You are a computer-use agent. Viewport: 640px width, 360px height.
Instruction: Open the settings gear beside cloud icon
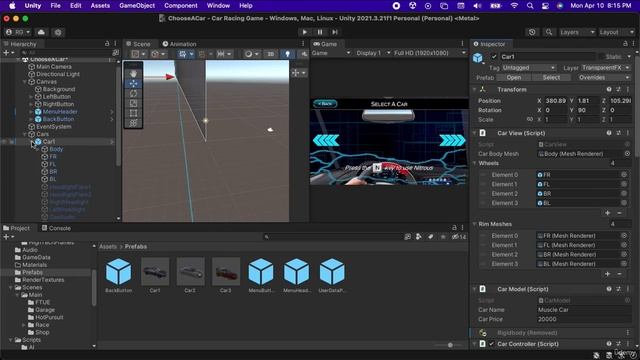[58, 32]
